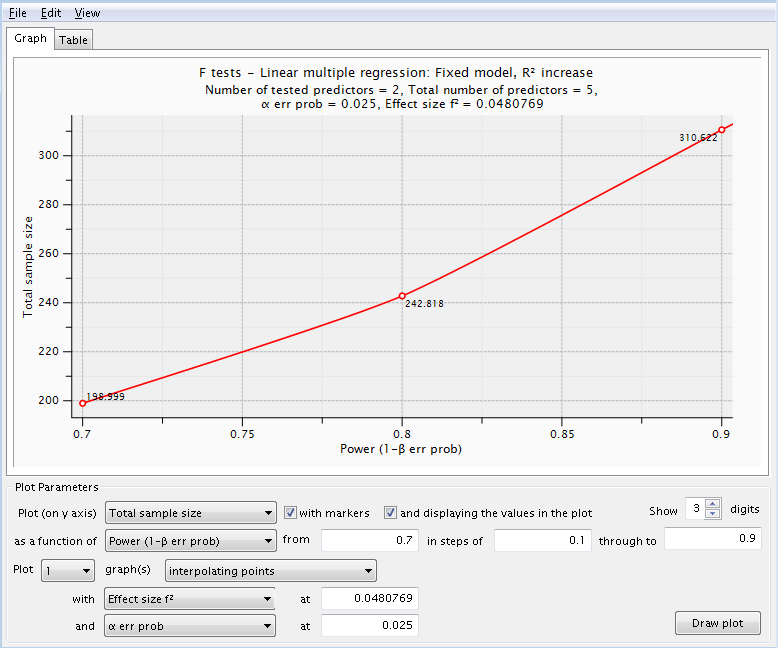Screen dimensions: 778x648
Task: Click the Draw plot button
Action: click(718, 623)
